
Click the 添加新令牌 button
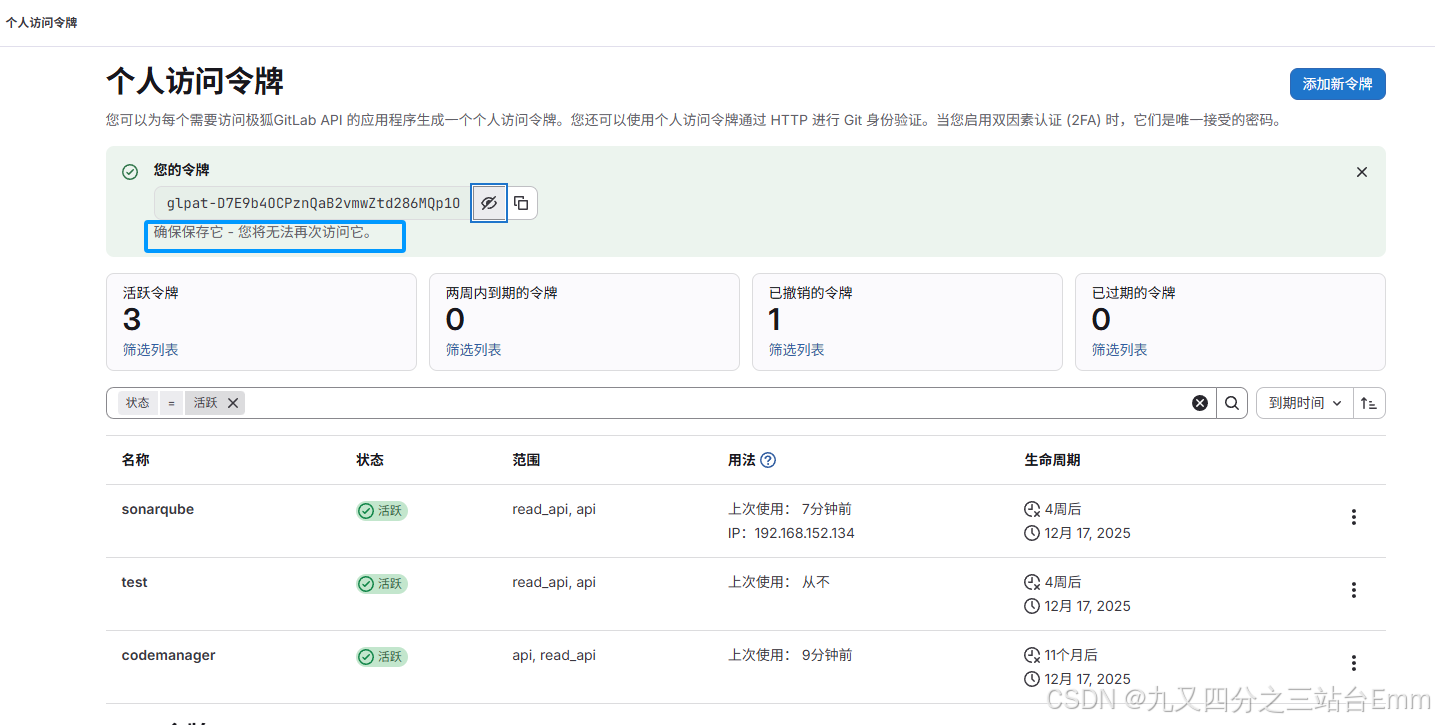click(1337, 84)
